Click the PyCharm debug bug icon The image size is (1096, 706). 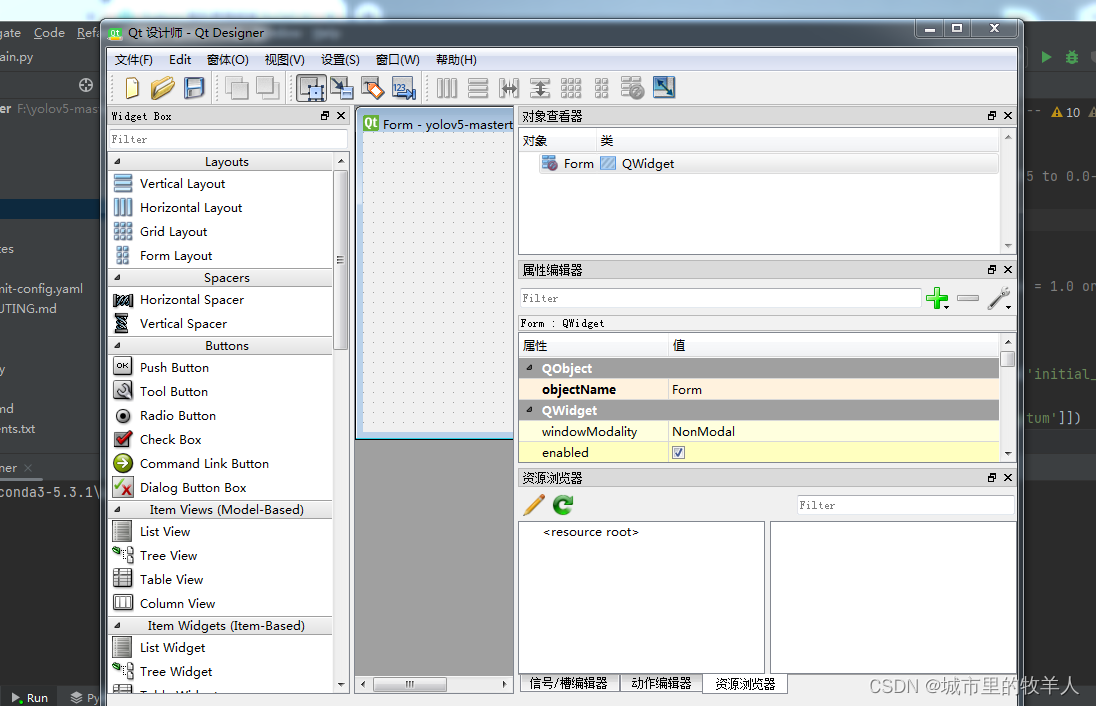click(x=1072, y=57)
